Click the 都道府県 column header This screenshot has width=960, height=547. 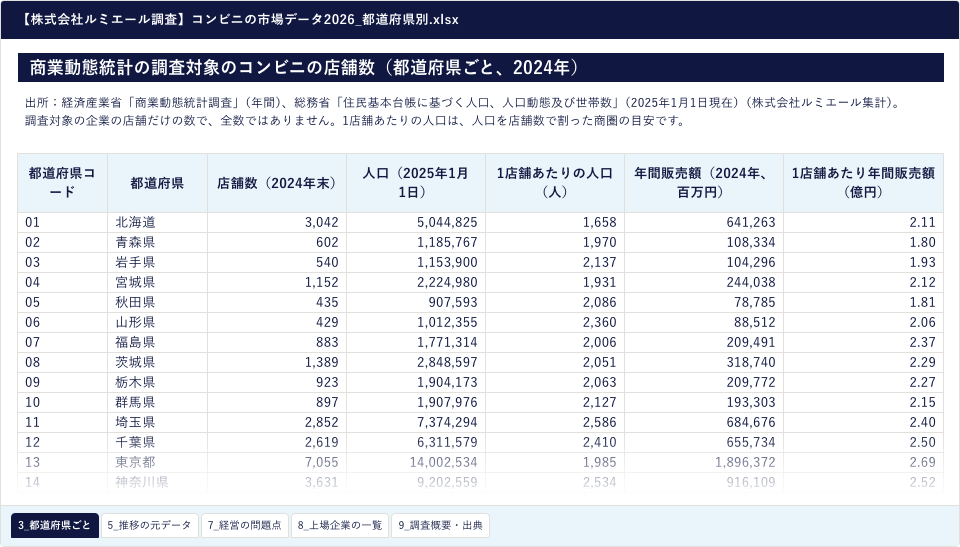click(157, 183)
